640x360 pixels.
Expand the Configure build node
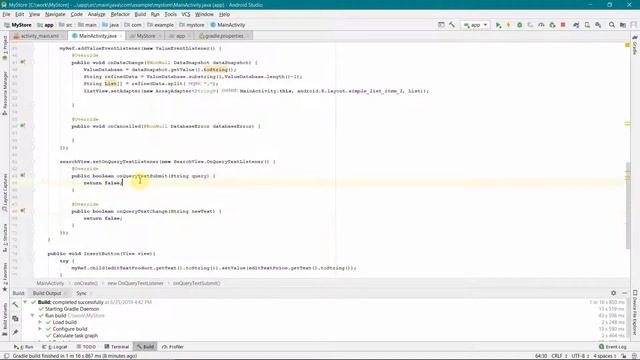[40, 329]
